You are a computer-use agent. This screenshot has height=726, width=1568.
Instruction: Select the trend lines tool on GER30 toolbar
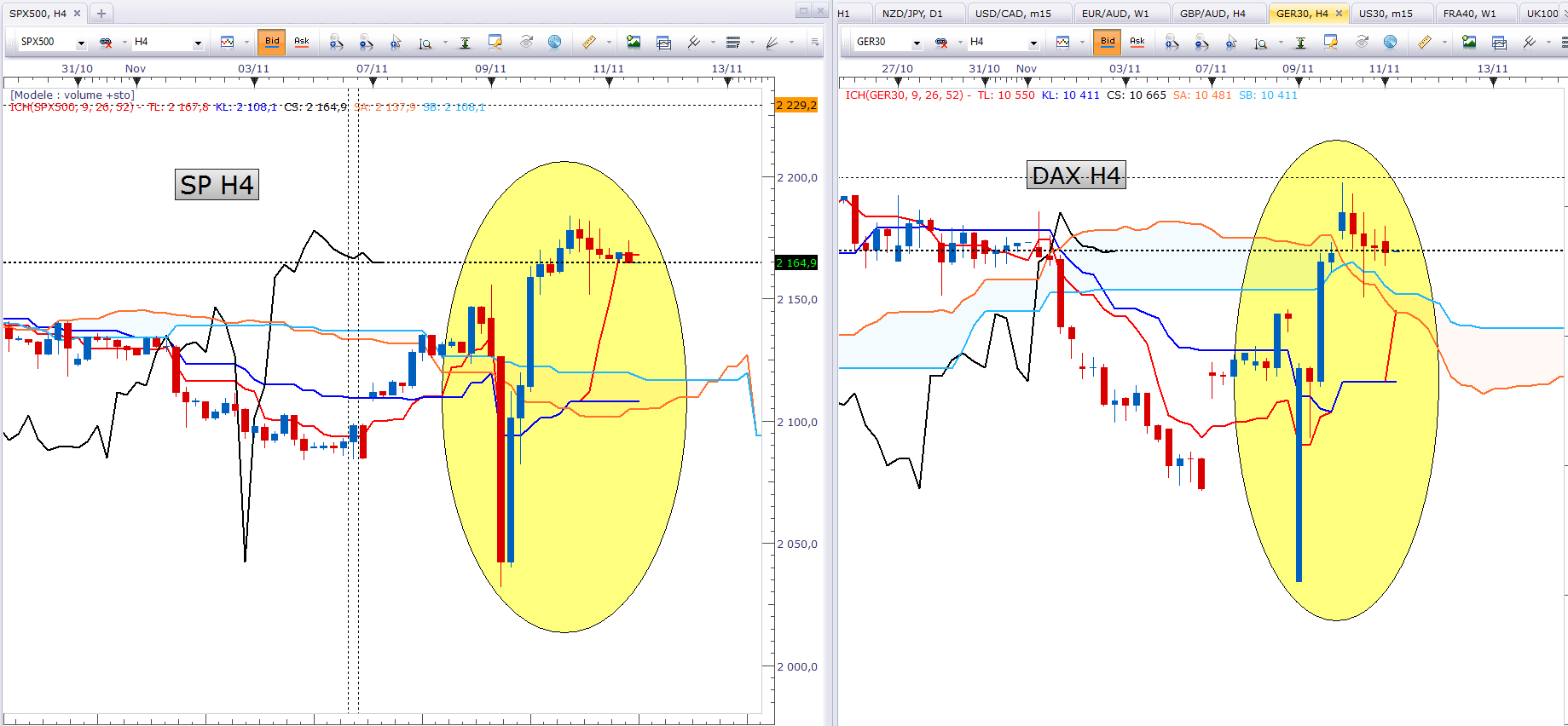coord(1530,42)
